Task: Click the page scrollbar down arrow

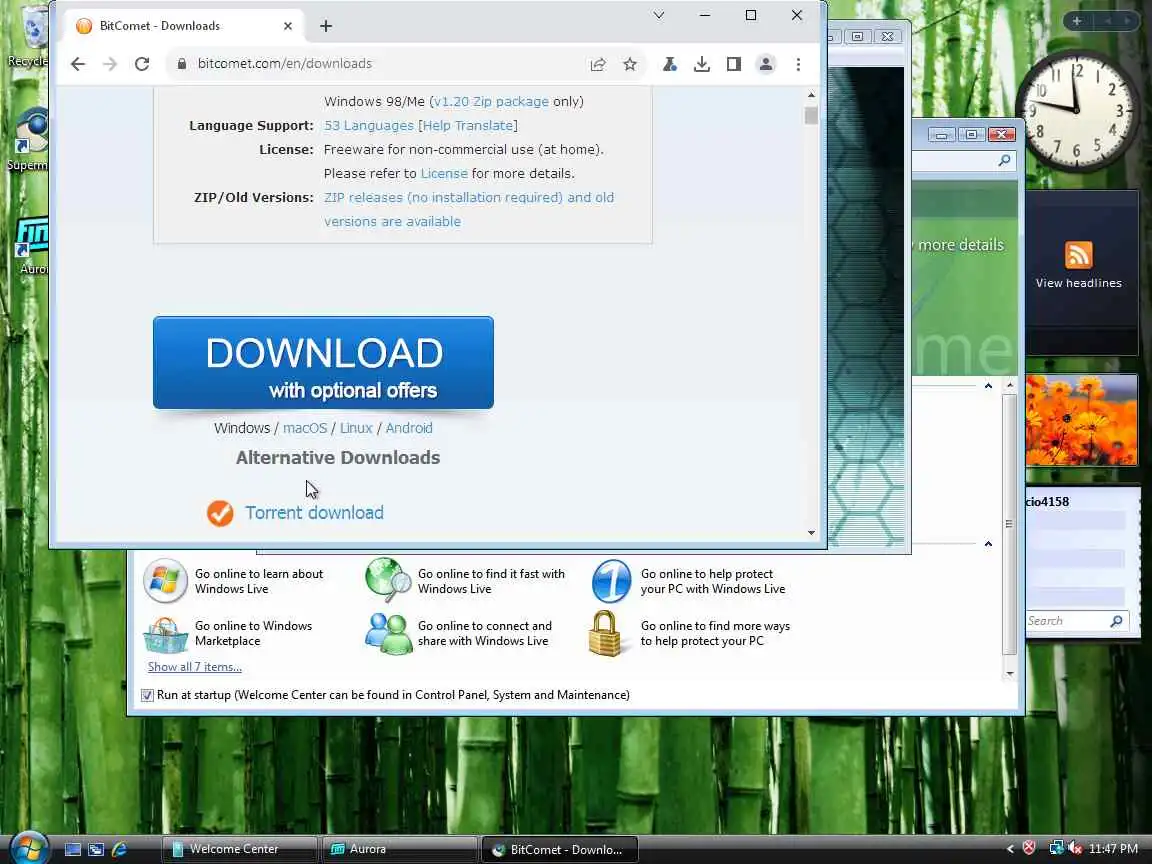Action: click(811, 533)
